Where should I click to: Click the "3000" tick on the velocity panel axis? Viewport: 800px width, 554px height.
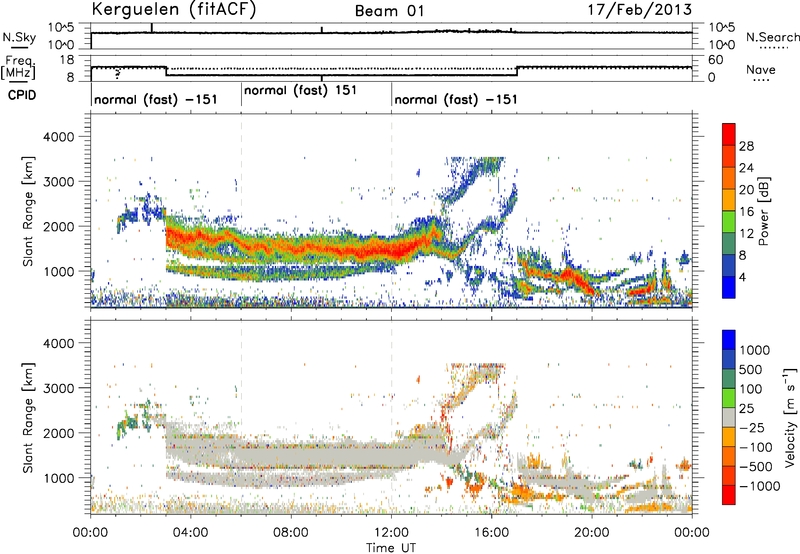click(x=59, y=388)
